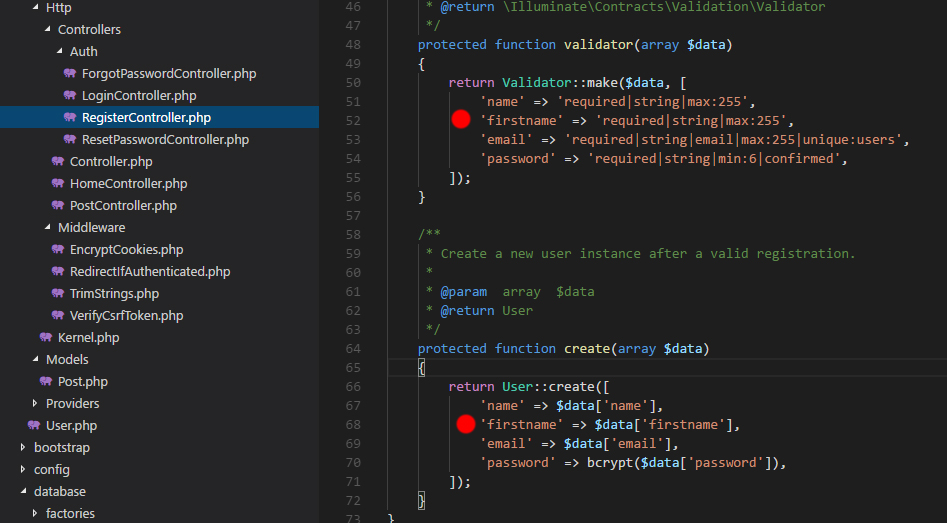Click 'required|string|email|max:255|unique:users' rule string
The width and height of the screenshot is (947, 523).
click(x=733, y=140)
